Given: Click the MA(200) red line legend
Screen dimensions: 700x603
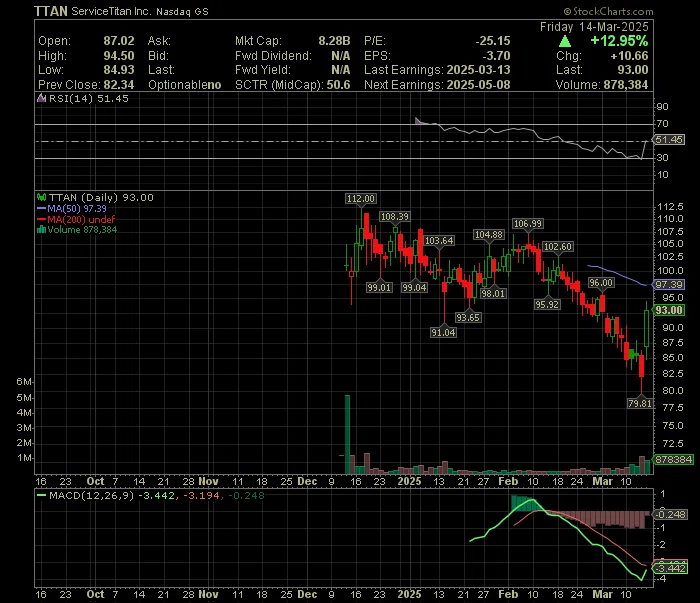Looking at the screenshot, I should [x=76, y=219].
